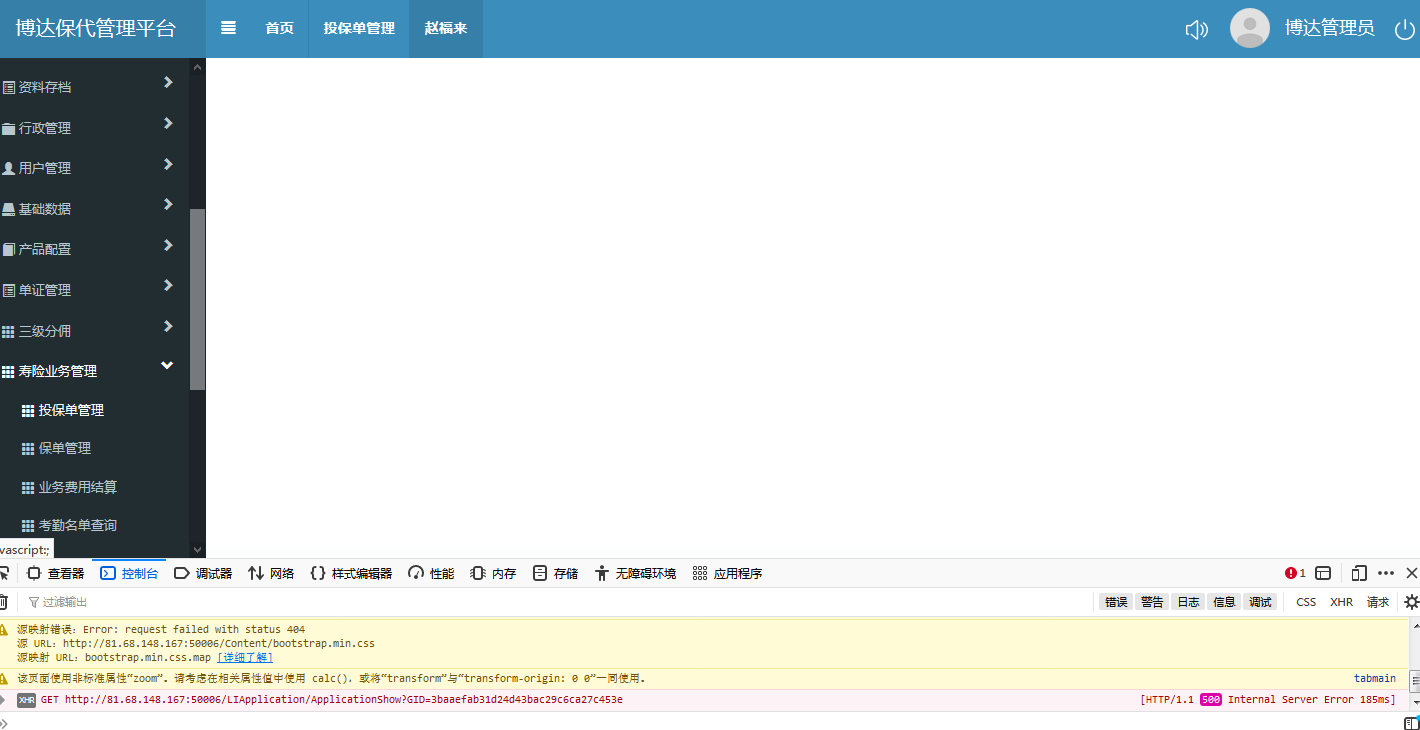Viewport: 1420px width, 730px height.
Task: Toggle responsive design mode icon
Action: coord(1359,573)
